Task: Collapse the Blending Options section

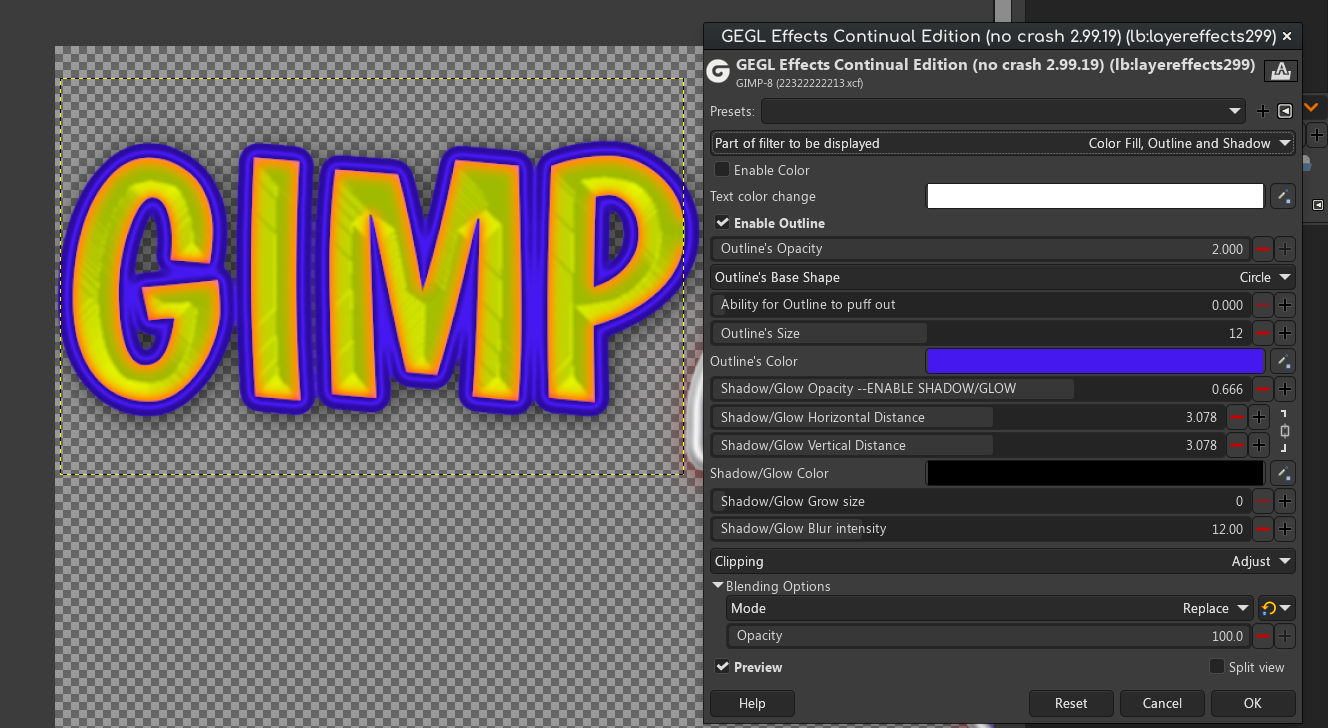Action: pos(718,586)
